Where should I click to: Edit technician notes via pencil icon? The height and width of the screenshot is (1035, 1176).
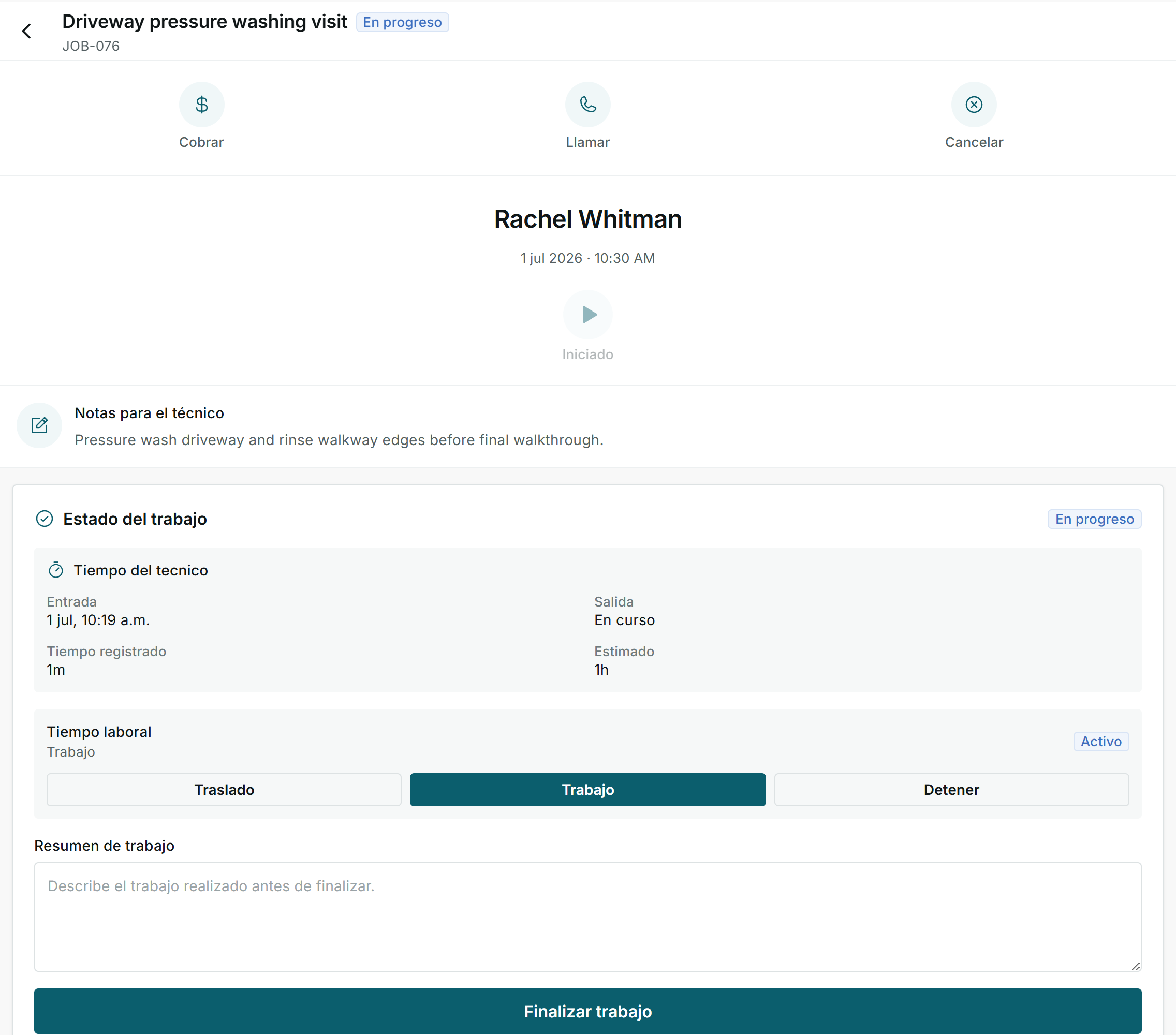point(39,425)
